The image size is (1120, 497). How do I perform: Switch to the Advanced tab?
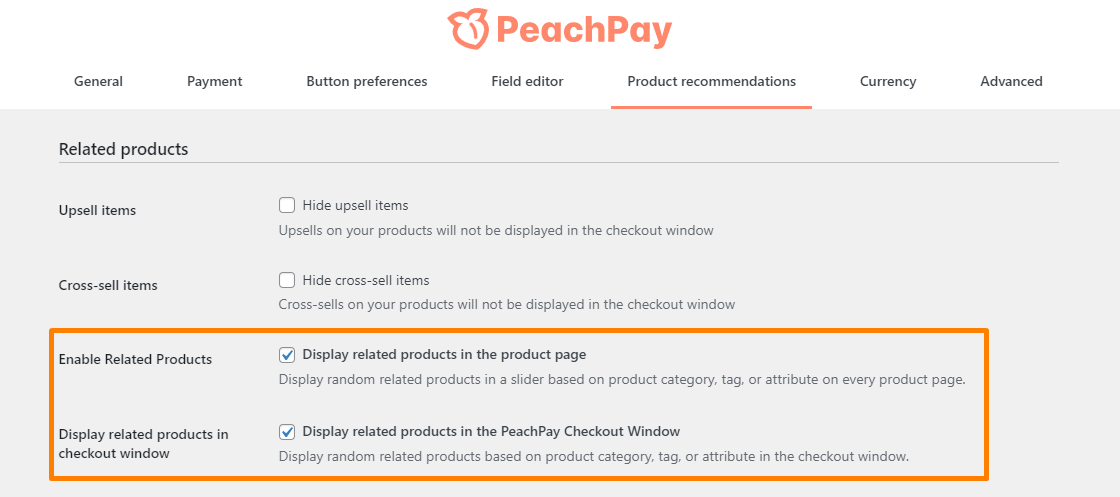tap(1011, 81)
